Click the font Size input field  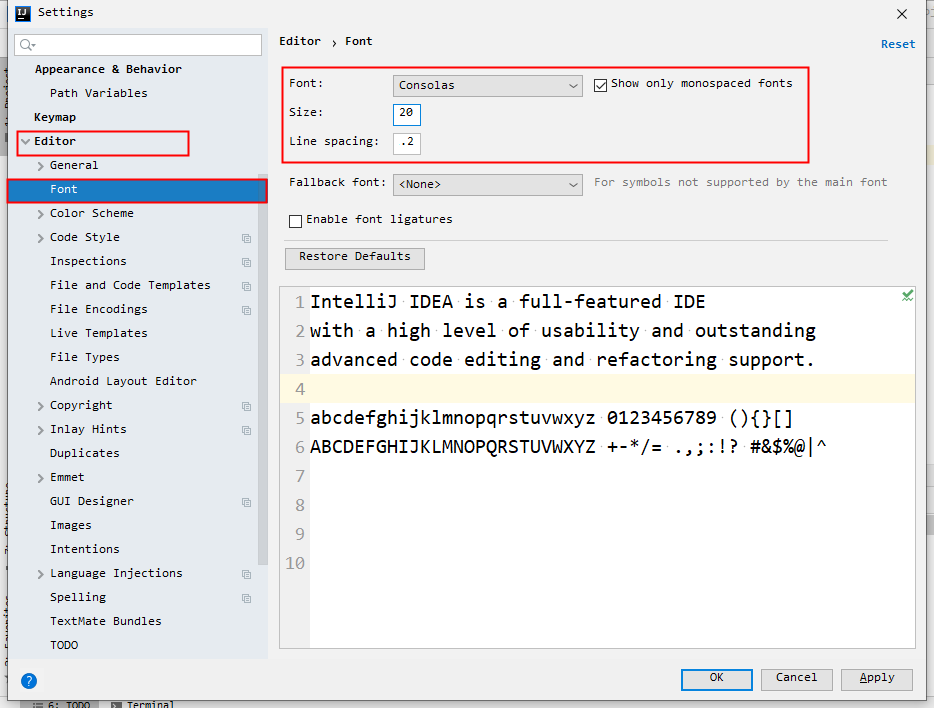tap(406, 114)
